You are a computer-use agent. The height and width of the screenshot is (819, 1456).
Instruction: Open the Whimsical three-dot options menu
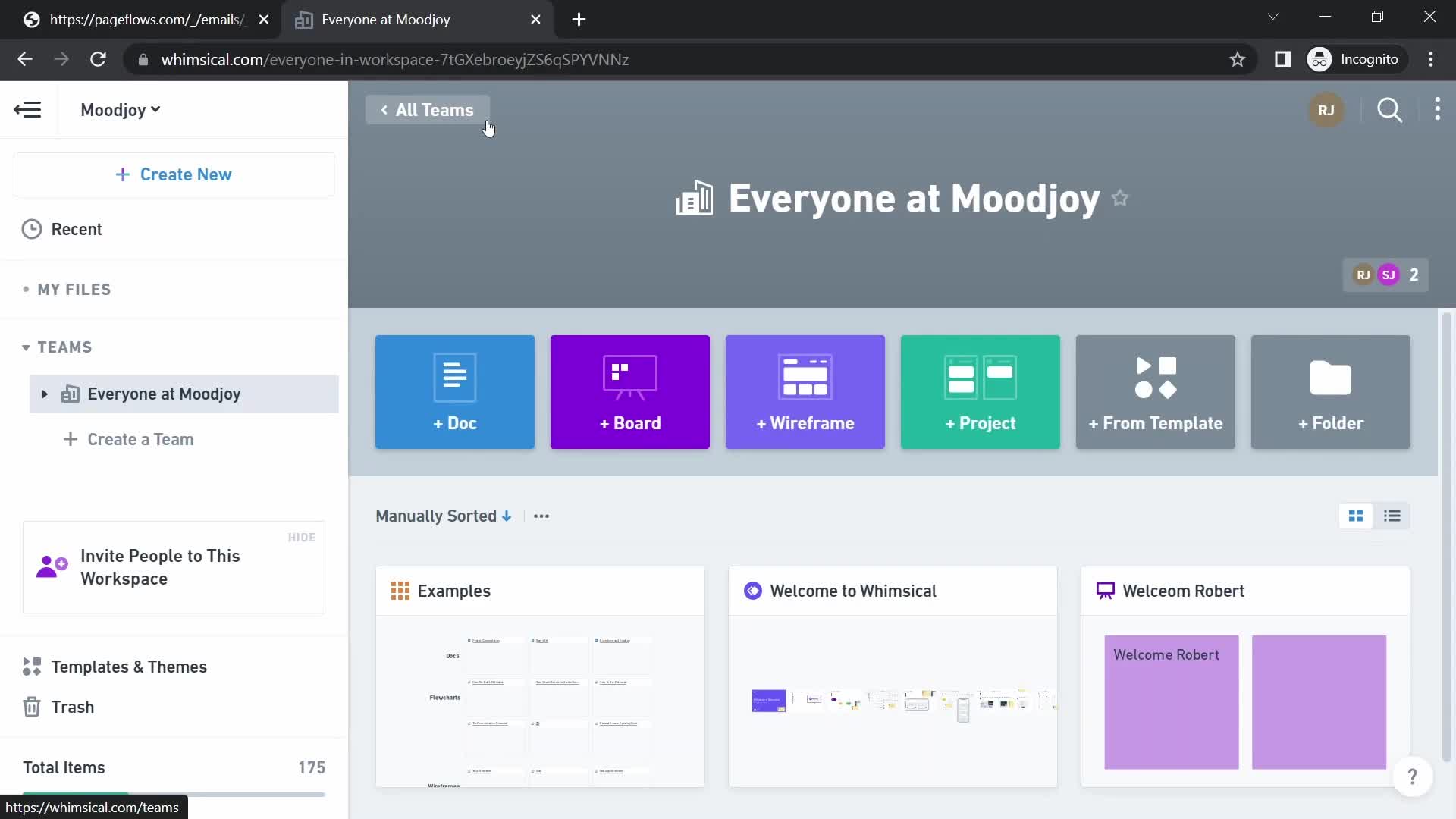tap(1438, 110)
